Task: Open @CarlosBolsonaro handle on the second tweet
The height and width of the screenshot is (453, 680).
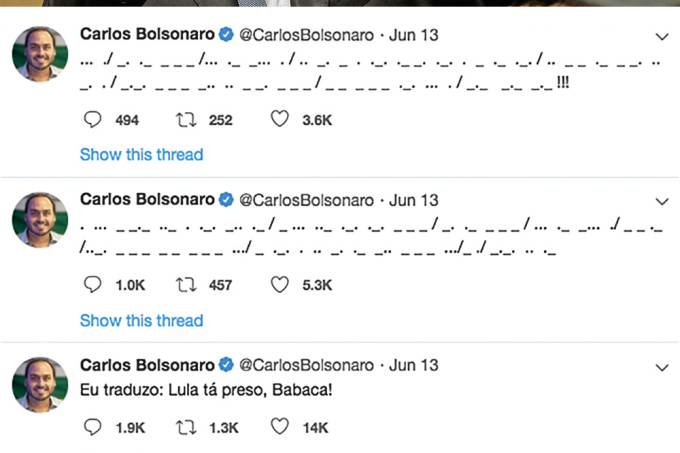Action: pos(307,200)
